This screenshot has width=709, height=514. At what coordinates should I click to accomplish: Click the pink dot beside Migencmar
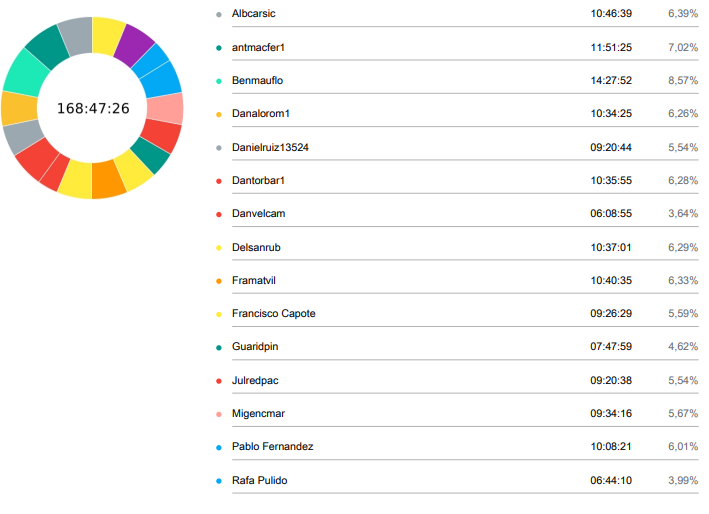click(x=218, y=414)
